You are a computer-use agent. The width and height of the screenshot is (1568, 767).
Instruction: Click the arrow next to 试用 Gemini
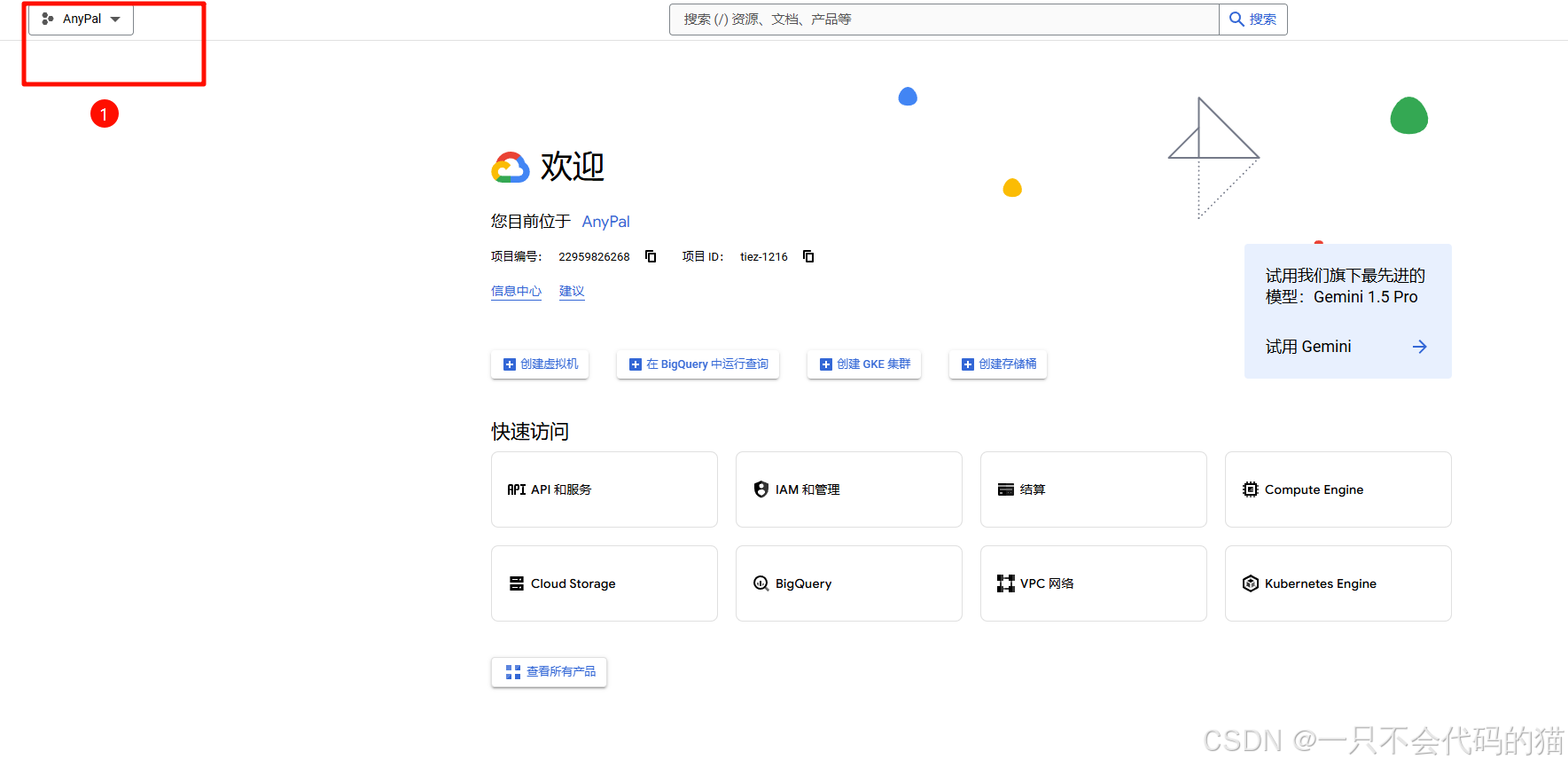point(1419,347)
